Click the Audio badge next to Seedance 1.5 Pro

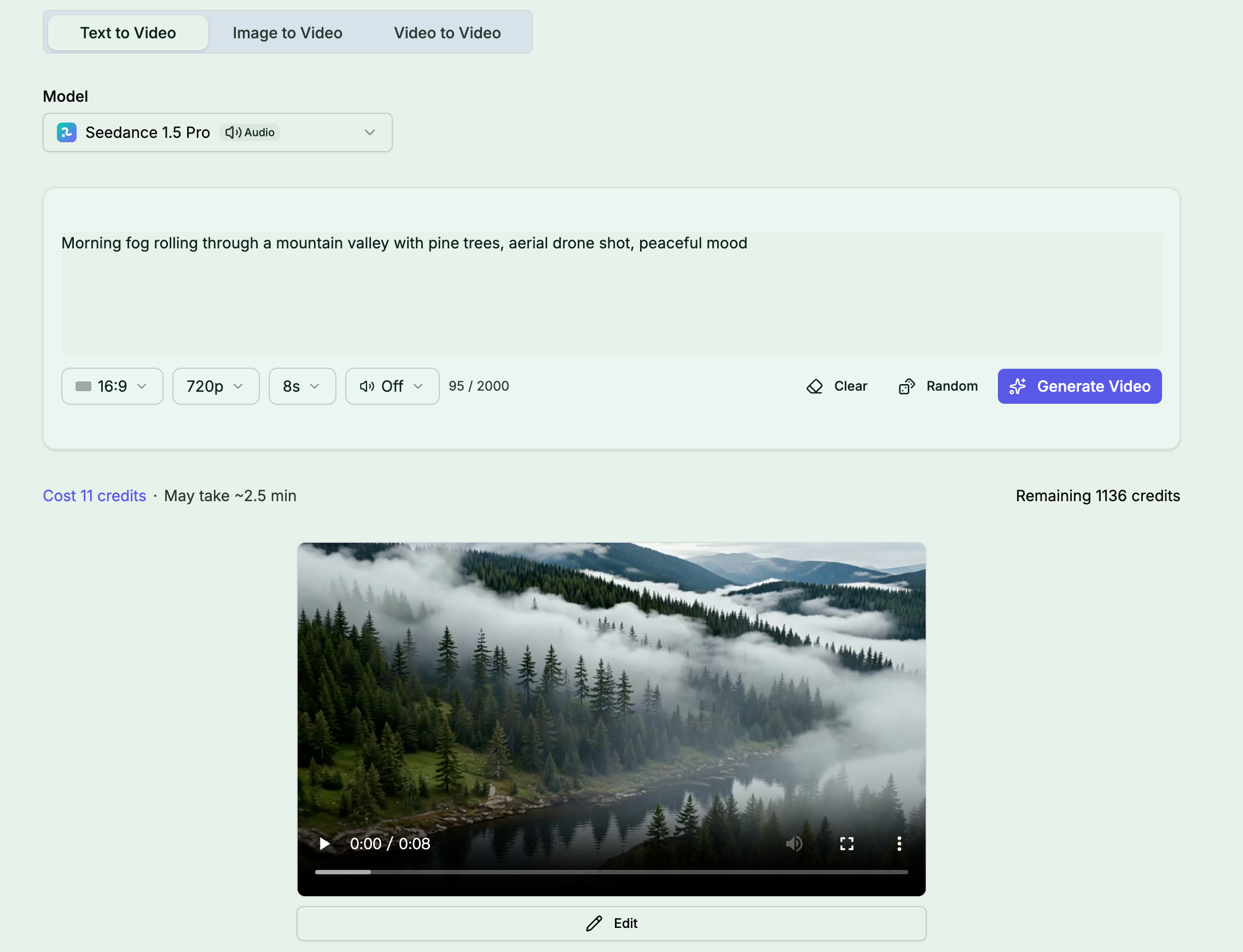[249, 132]
